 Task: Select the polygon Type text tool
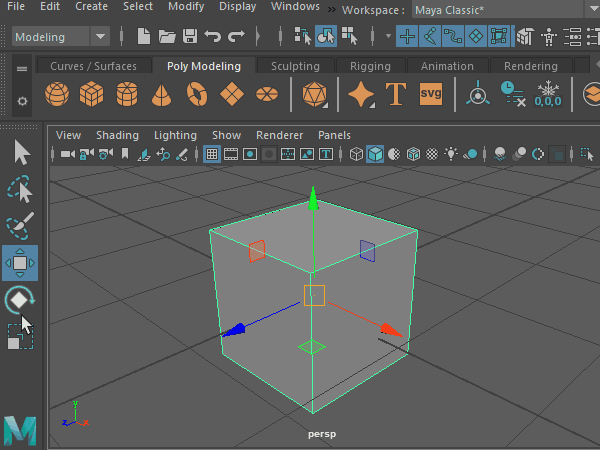(x=396, y=95)
